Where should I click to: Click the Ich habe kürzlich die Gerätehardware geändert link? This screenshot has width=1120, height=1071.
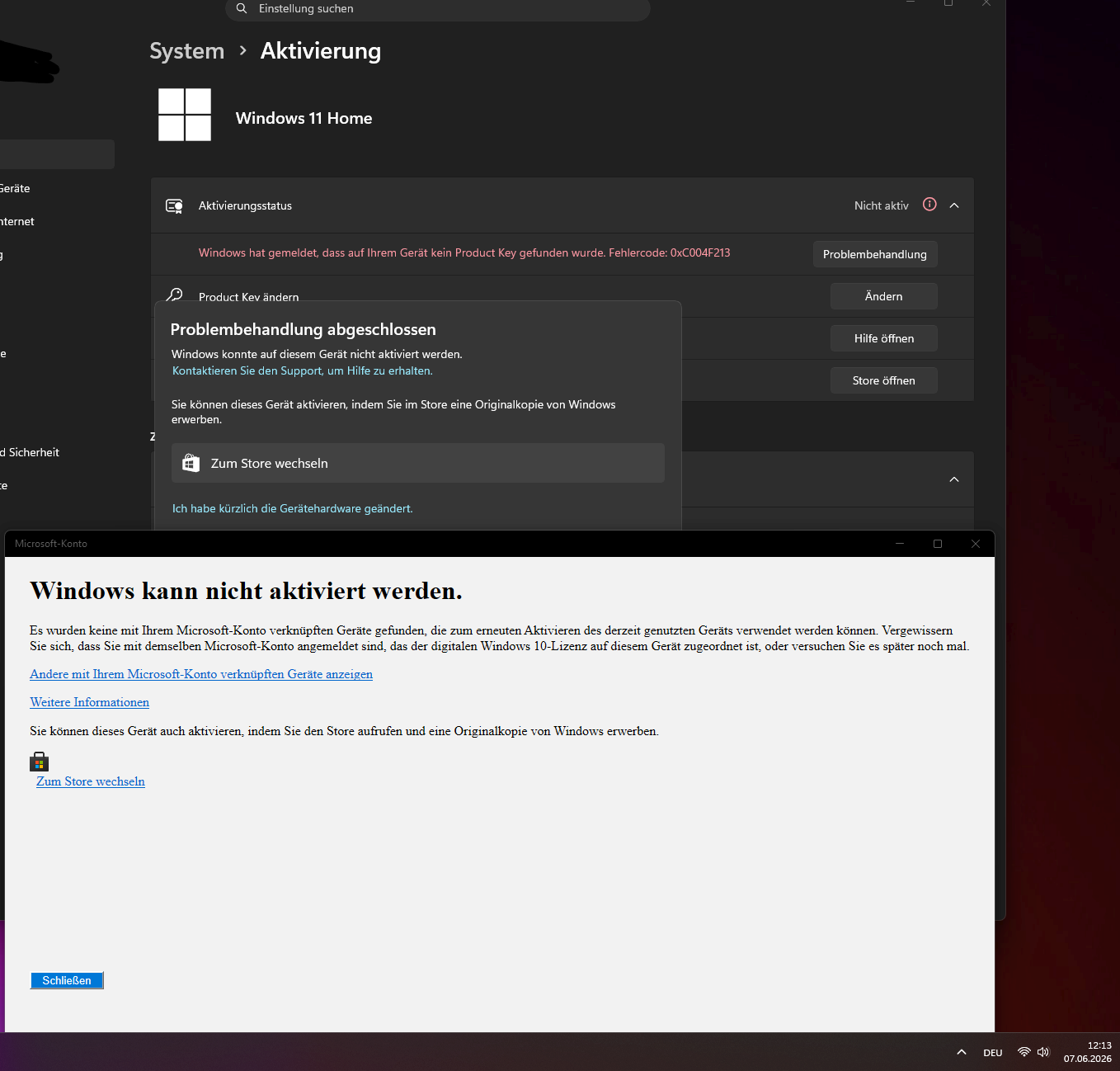pyautogui.click(x=293, y=508)
